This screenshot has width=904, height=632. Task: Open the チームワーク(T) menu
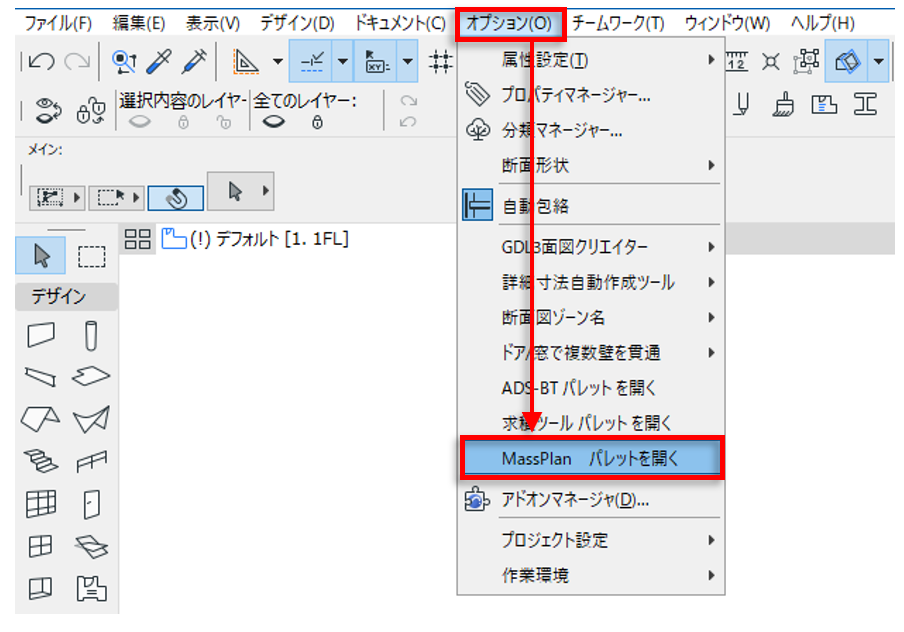pos(618,24)
